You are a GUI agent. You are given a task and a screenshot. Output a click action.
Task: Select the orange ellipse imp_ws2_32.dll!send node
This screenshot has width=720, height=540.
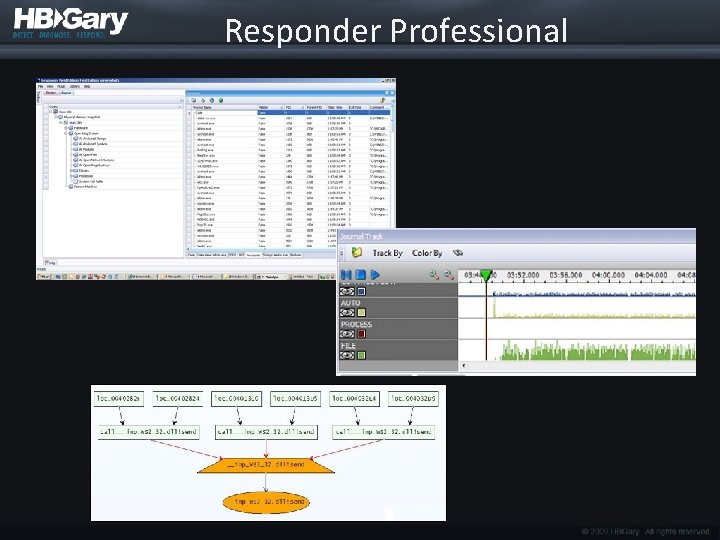pos(266,502)
